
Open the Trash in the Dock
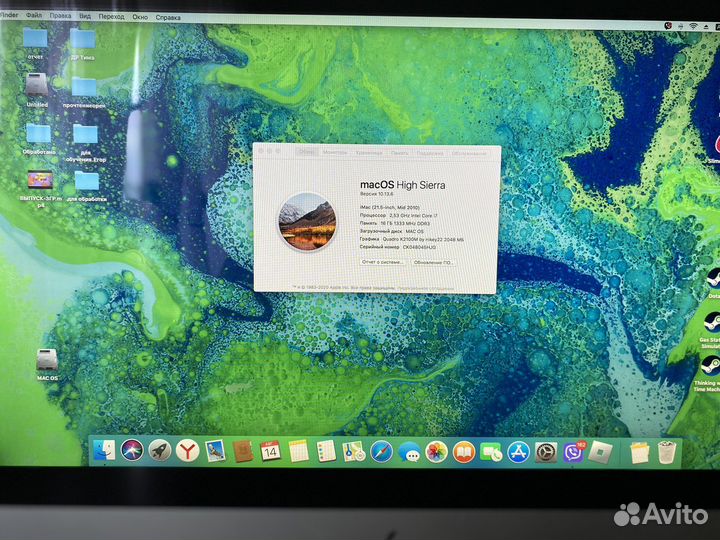coord(667,453)
